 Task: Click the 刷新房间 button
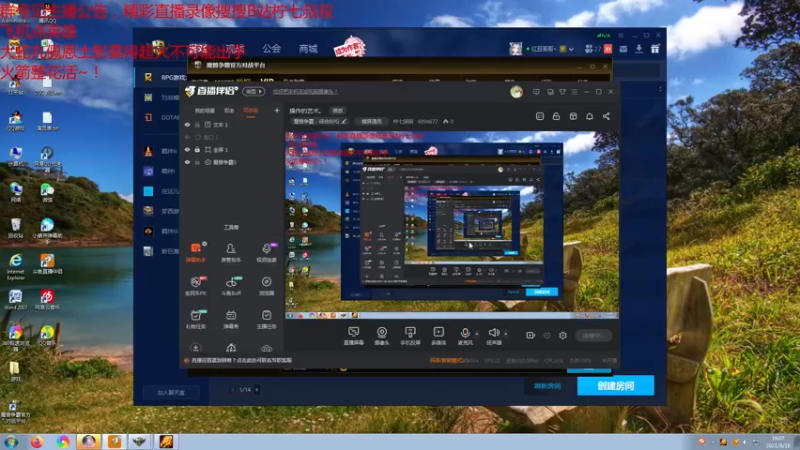pyautogui.click(x=547, y=386)
